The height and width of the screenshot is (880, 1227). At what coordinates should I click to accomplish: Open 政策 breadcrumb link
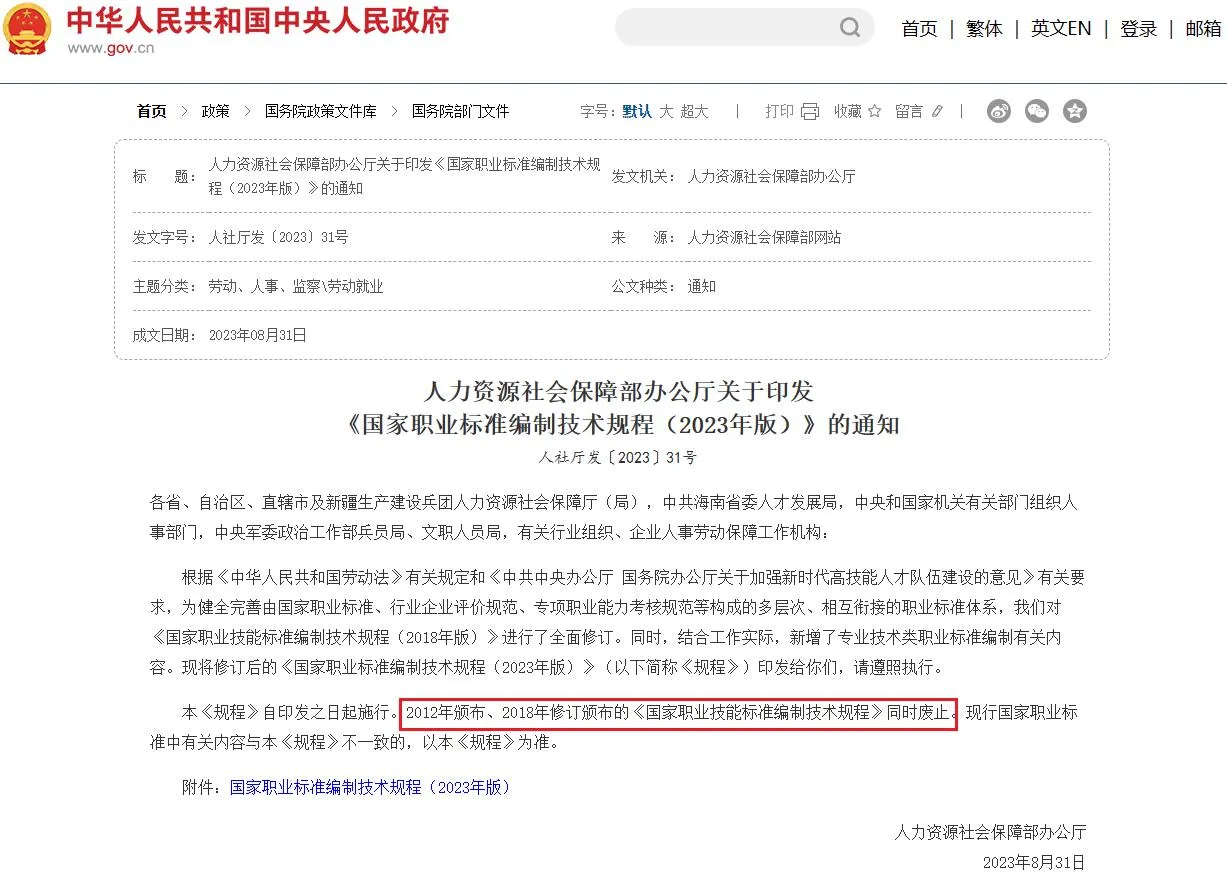(x=216, y=111)
